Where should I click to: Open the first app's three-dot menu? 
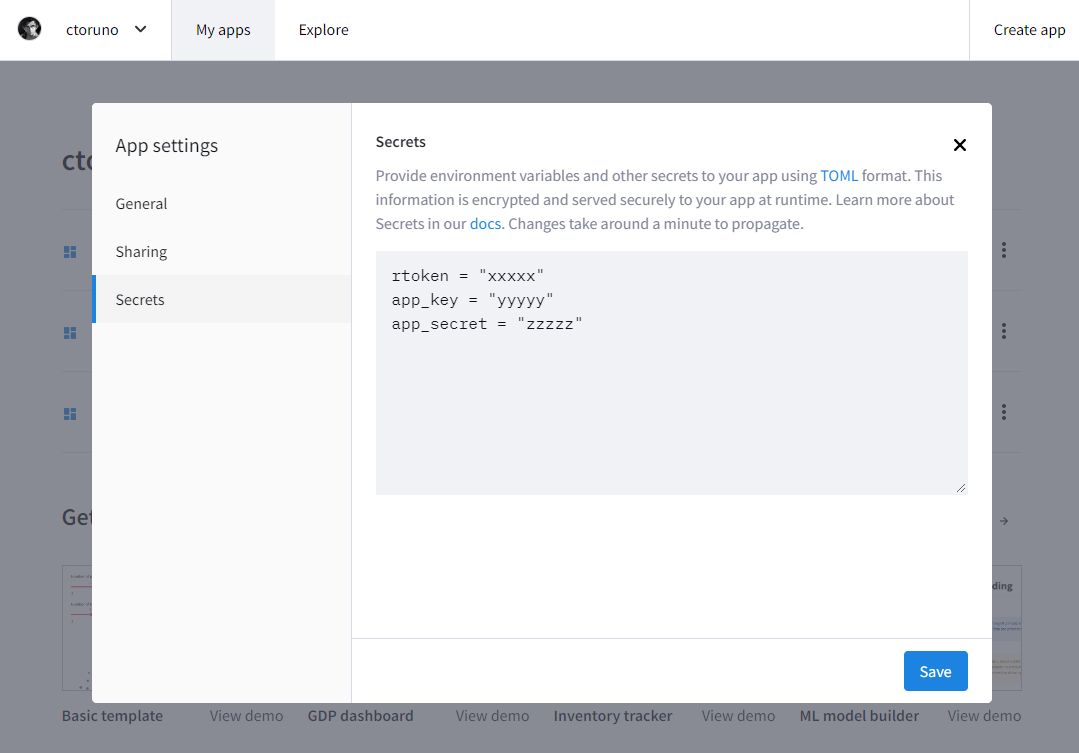(x=1003, y=250)
